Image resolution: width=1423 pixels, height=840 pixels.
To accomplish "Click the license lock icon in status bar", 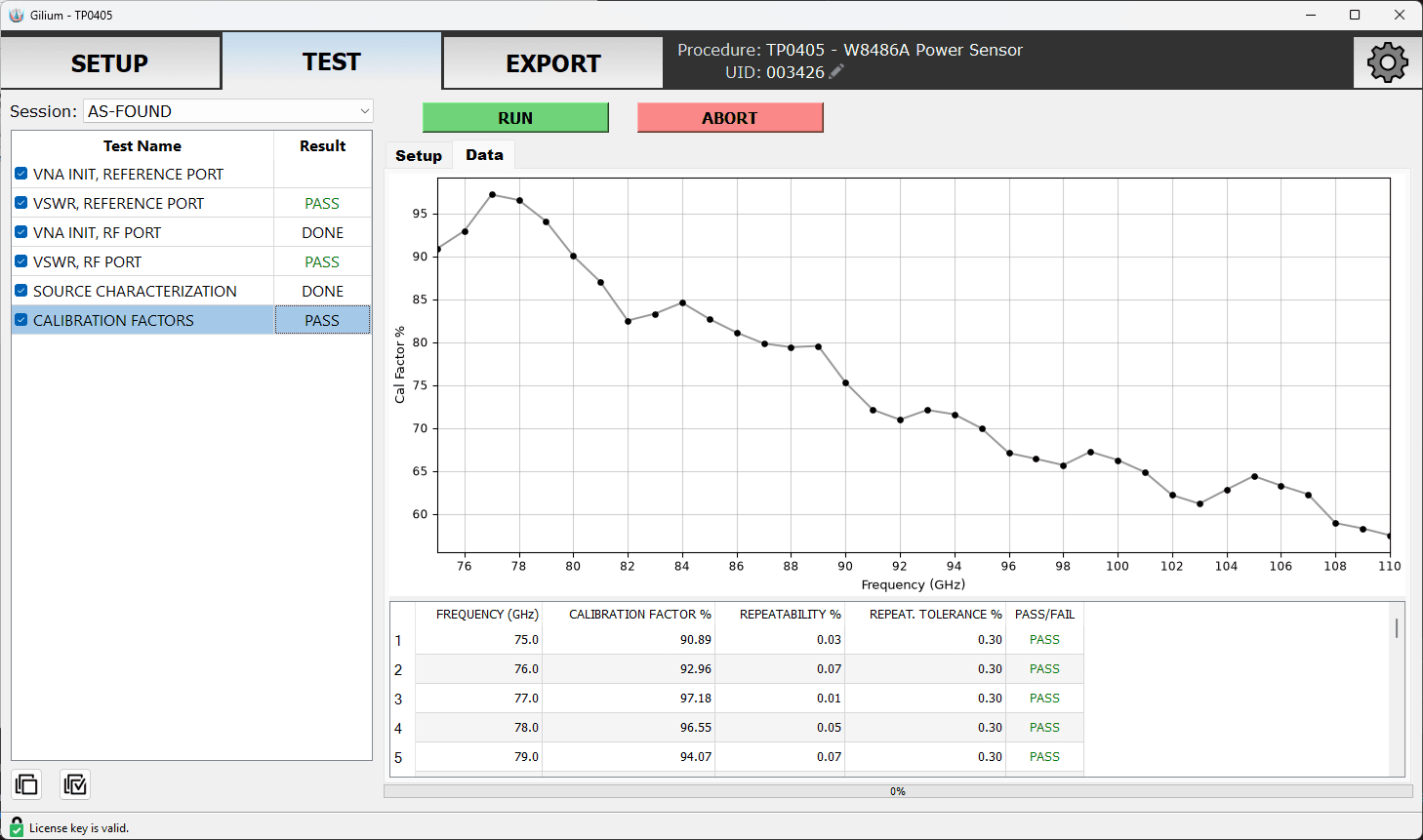I will click(x=16, y=826).
